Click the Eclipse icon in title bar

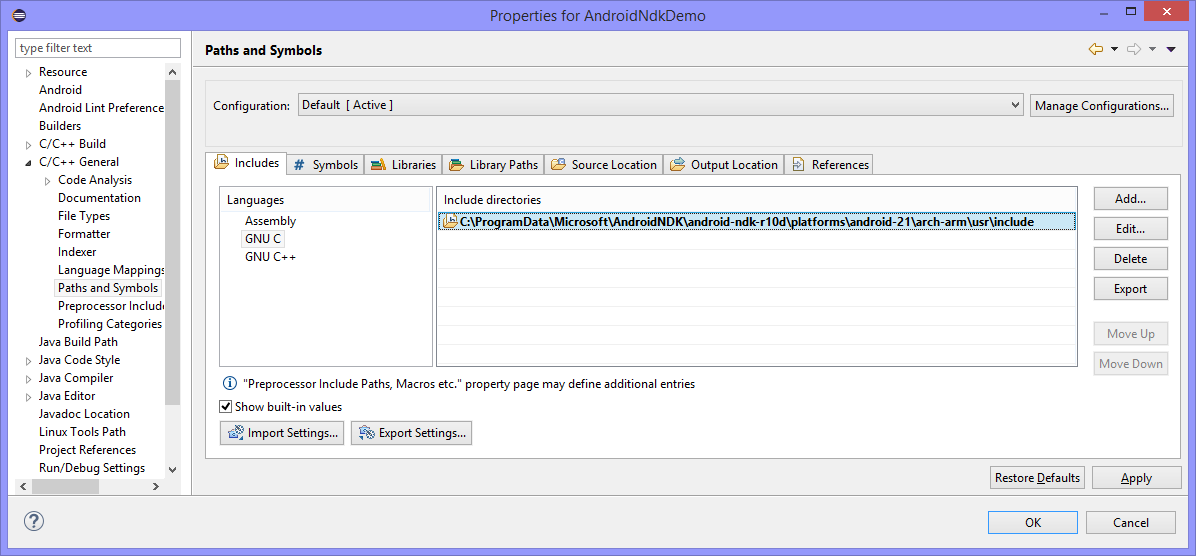click(19, 15)
